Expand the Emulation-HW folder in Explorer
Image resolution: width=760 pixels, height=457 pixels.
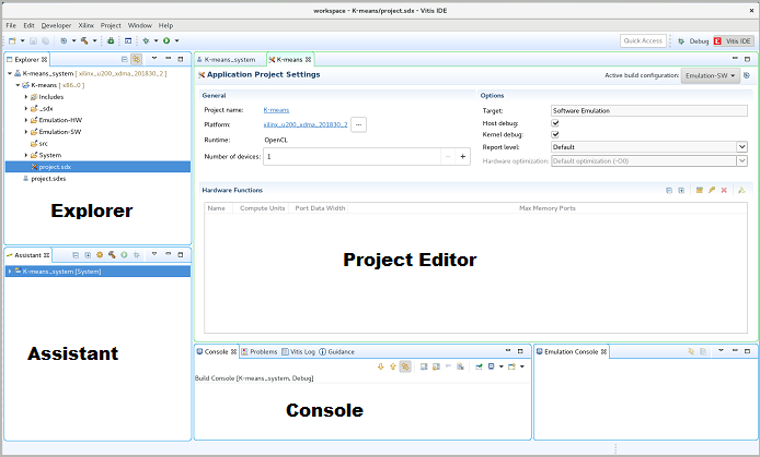click(26, 120)
